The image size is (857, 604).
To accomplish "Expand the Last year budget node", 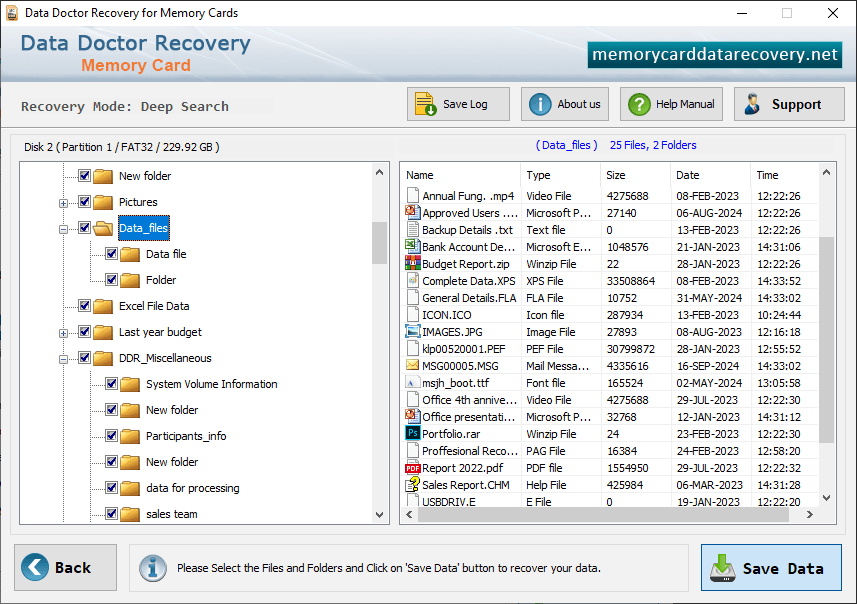I will tap(63, 333).
